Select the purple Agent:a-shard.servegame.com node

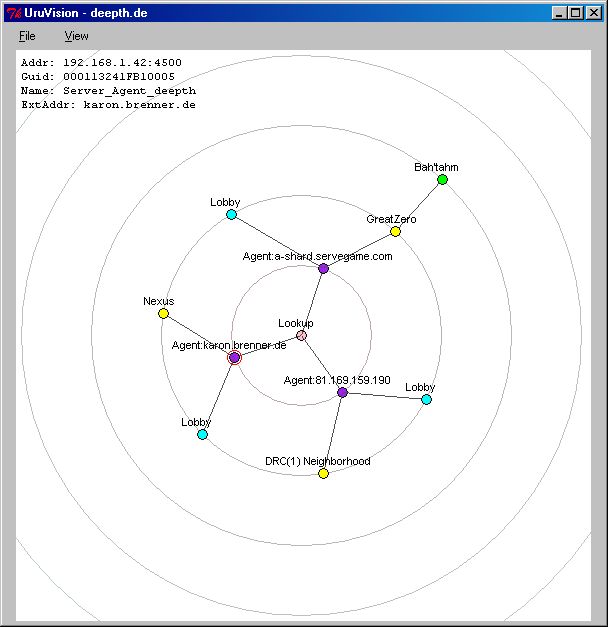coord(324,268)
